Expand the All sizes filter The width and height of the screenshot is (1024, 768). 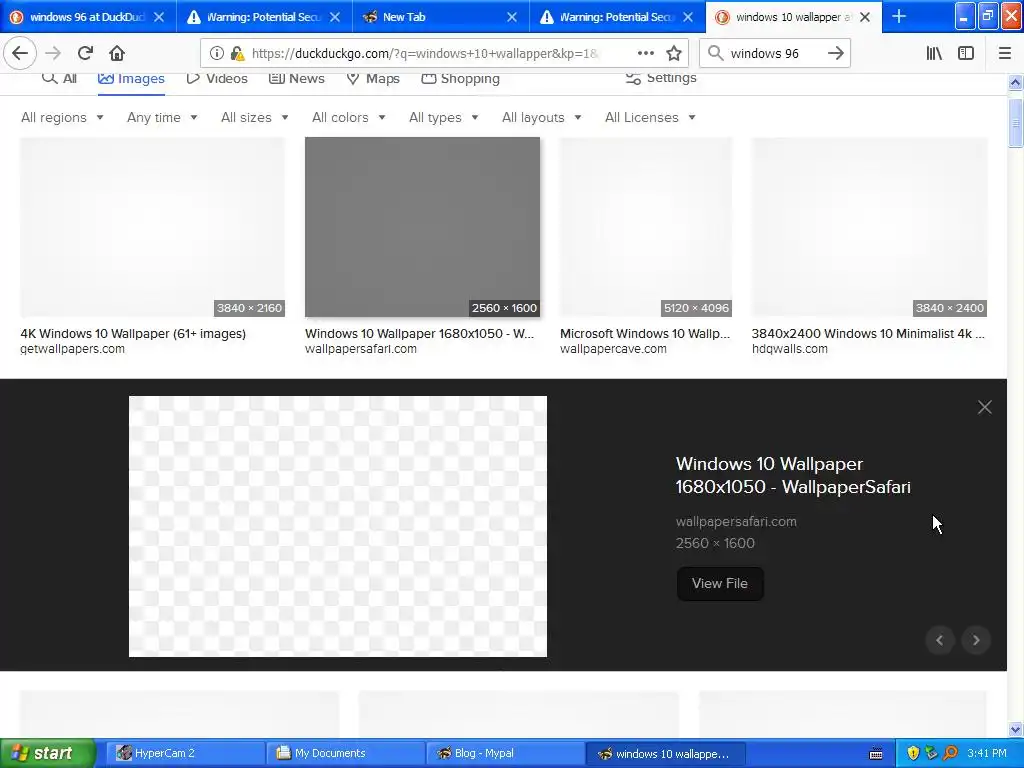coord(255,118)
